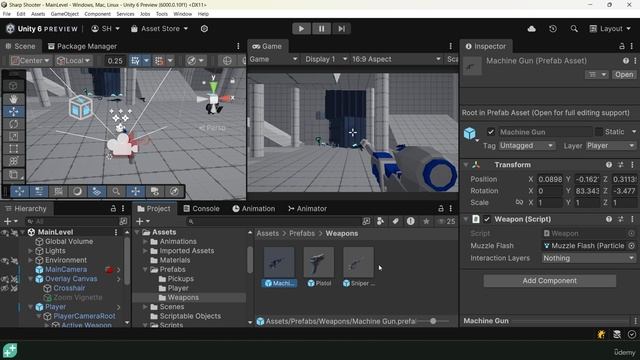Search by type in Project panel
Screen dimensions: 640x360
(380, 221)
